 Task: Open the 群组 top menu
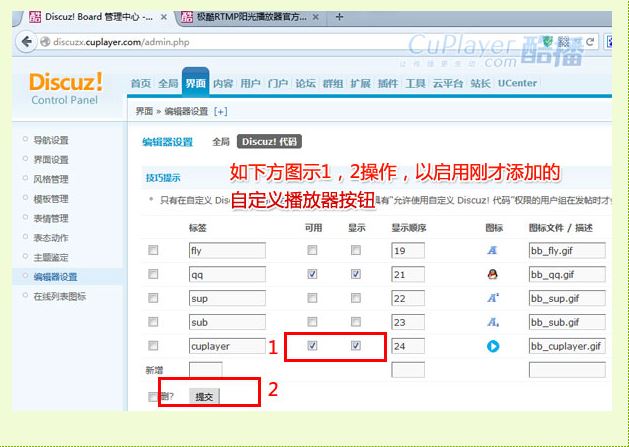(x=333, y=83)
